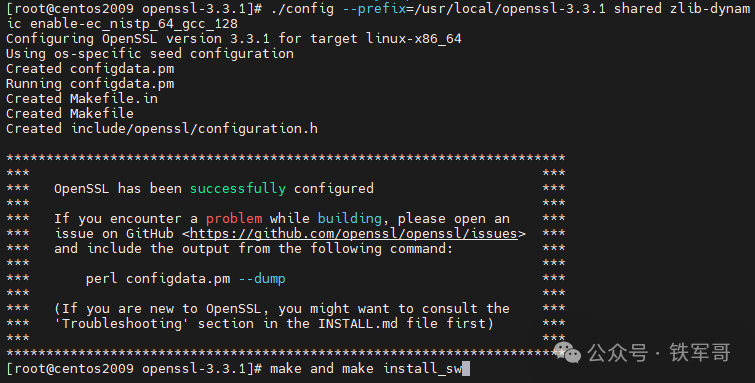Click the WeChat logo in the watermark

coord(567,353)
